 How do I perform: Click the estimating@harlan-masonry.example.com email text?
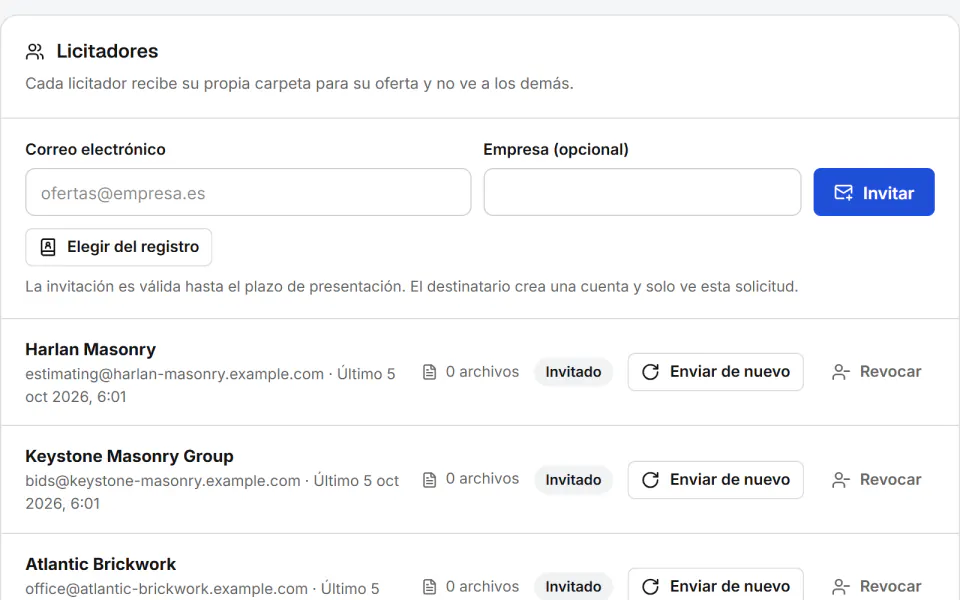pos(174,374)
